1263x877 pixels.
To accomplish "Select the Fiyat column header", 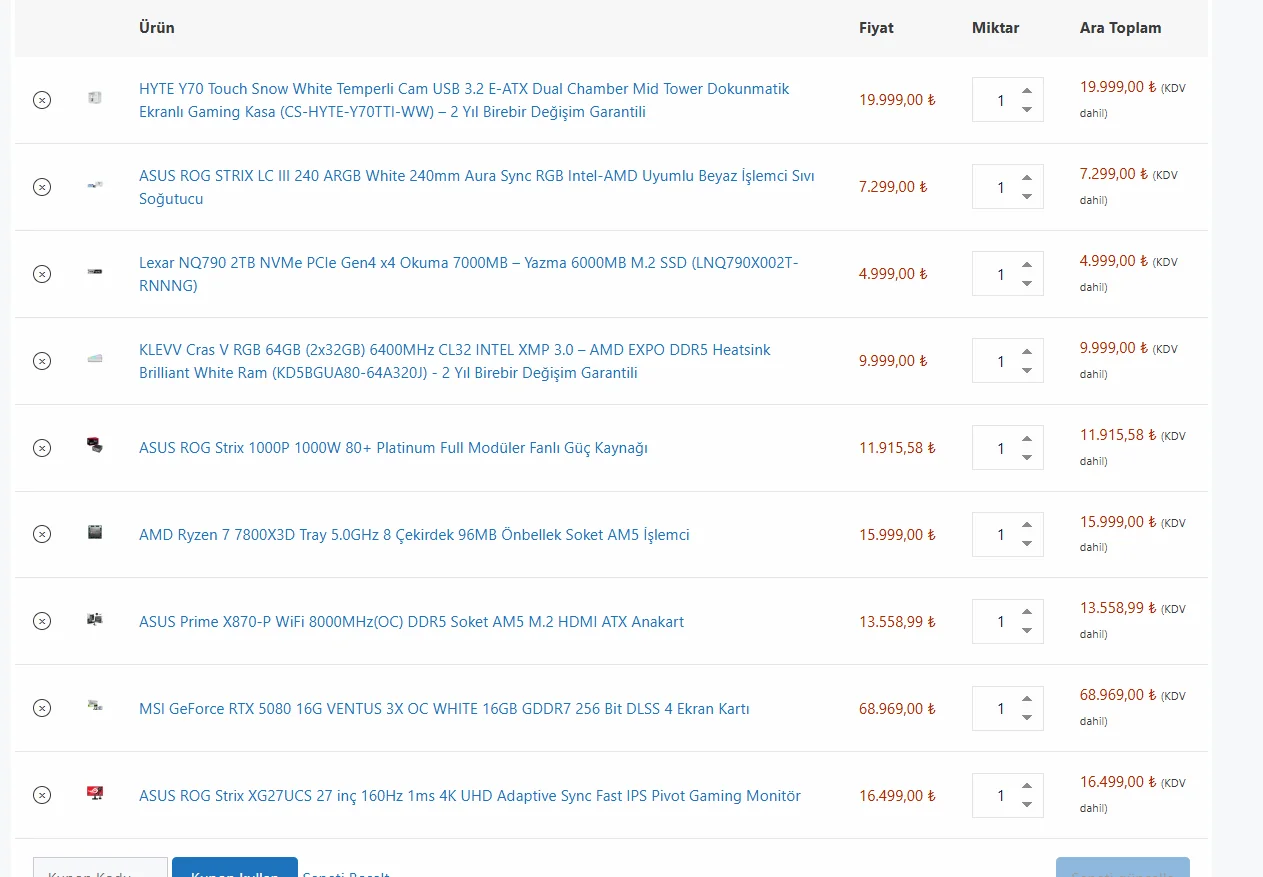I will pyautogui.click(x=876, y=28).
